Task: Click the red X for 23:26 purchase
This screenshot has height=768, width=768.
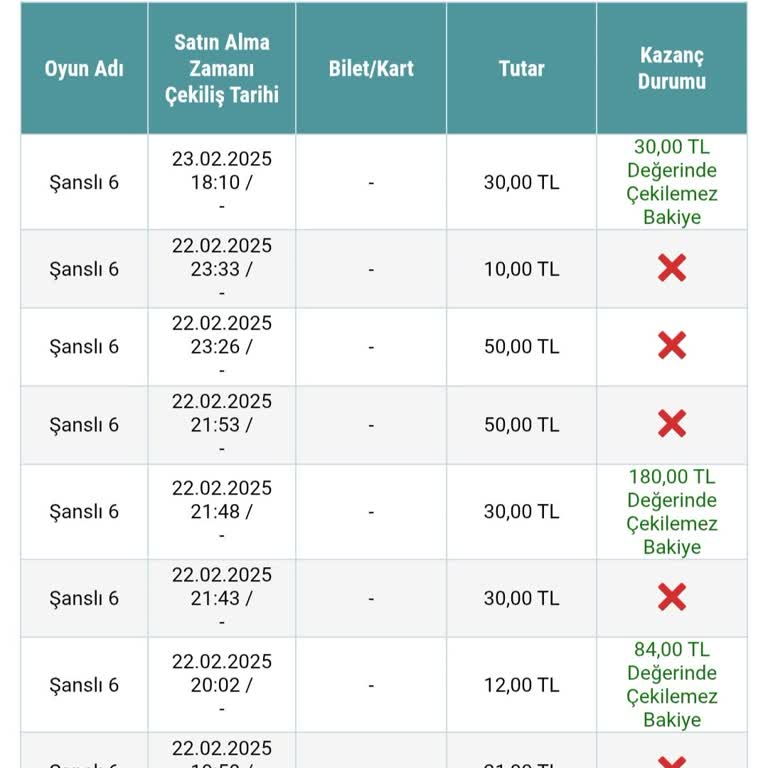Action: click(672, 345)
